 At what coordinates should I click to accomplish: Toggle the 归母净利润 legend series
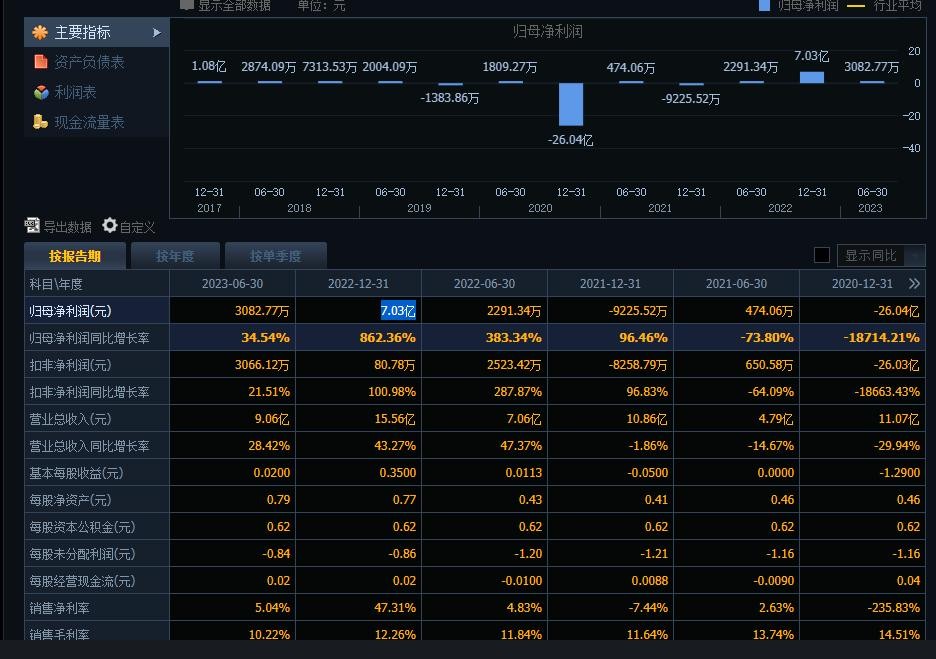click(798, 5)
